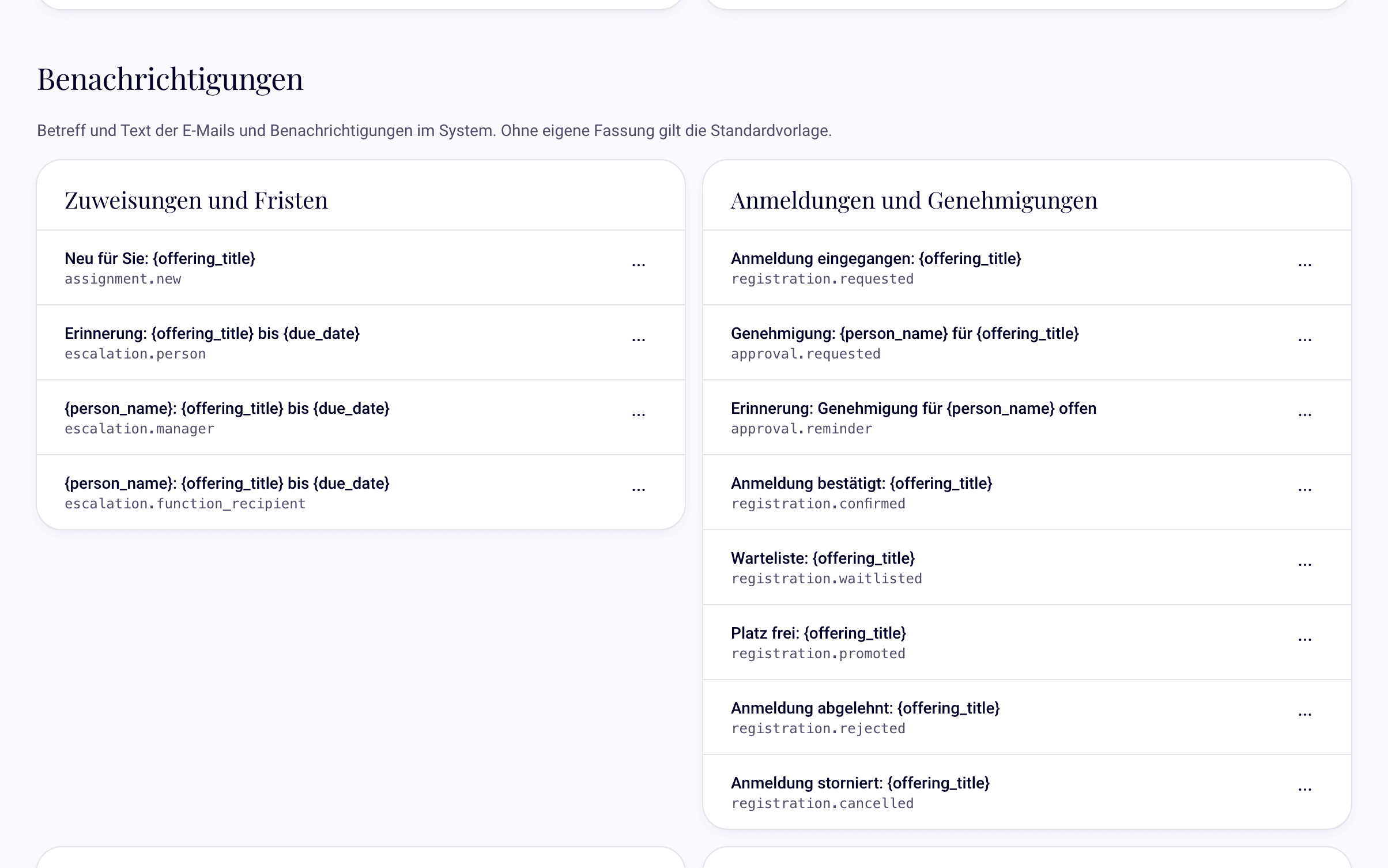This screenshot has height=868, width=1388.
Task: Open more options for registration.rejected template
Action: click(x=1304, y=715)
